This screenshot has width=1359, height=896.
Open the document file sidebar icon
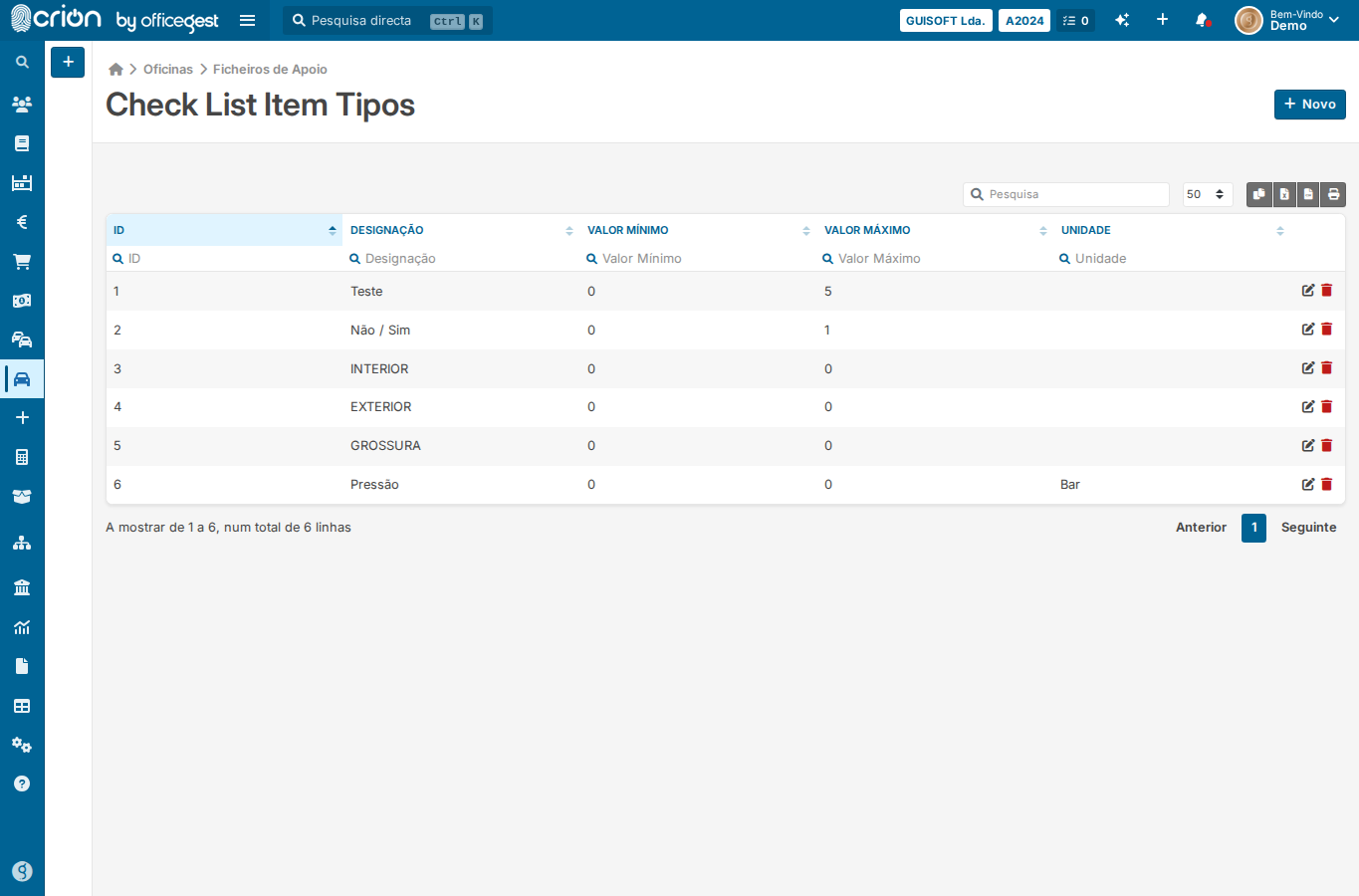click(22, 666)
